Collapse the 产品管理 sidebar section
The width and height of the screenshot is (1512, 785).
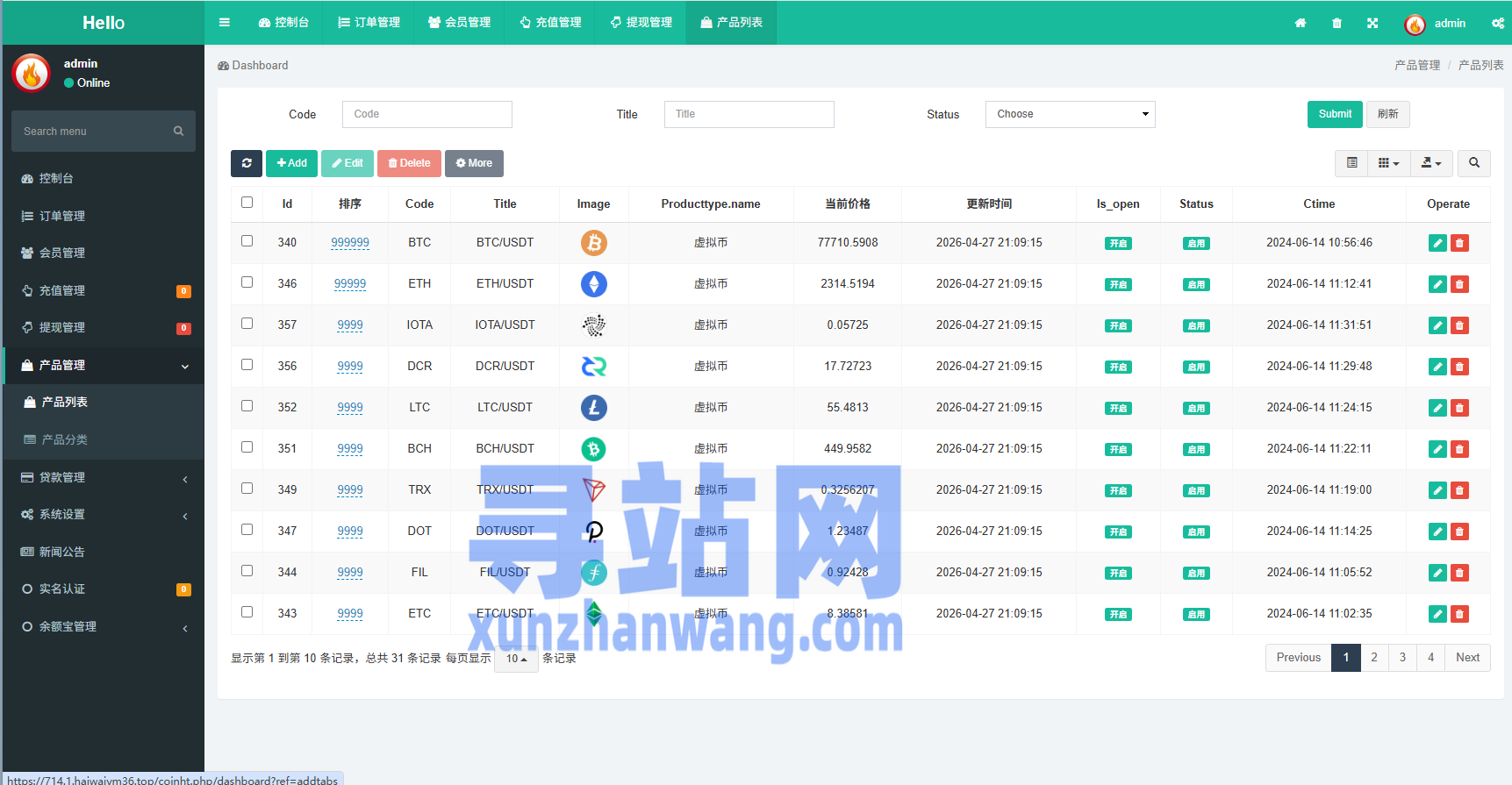pos(104,365)
